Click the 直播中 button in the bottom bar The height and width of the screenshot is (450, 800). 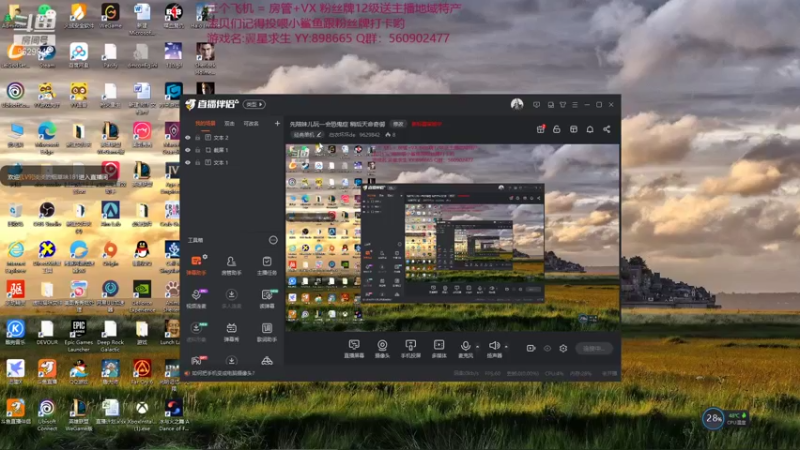click(594, 348)
